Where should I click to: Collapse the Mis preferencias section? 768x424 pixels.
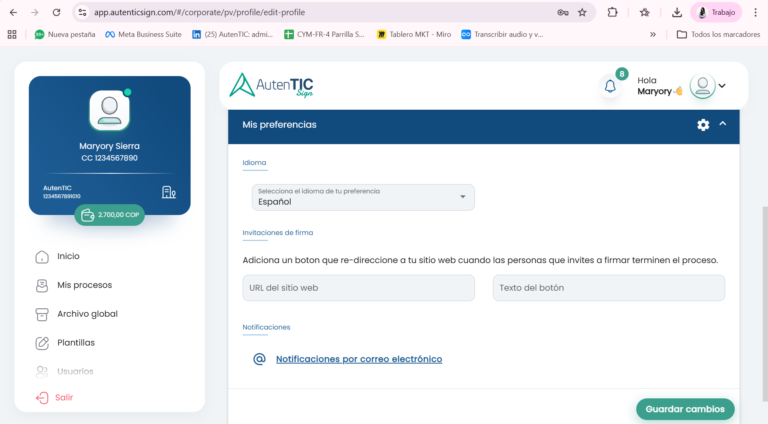[x=723, y=123]
